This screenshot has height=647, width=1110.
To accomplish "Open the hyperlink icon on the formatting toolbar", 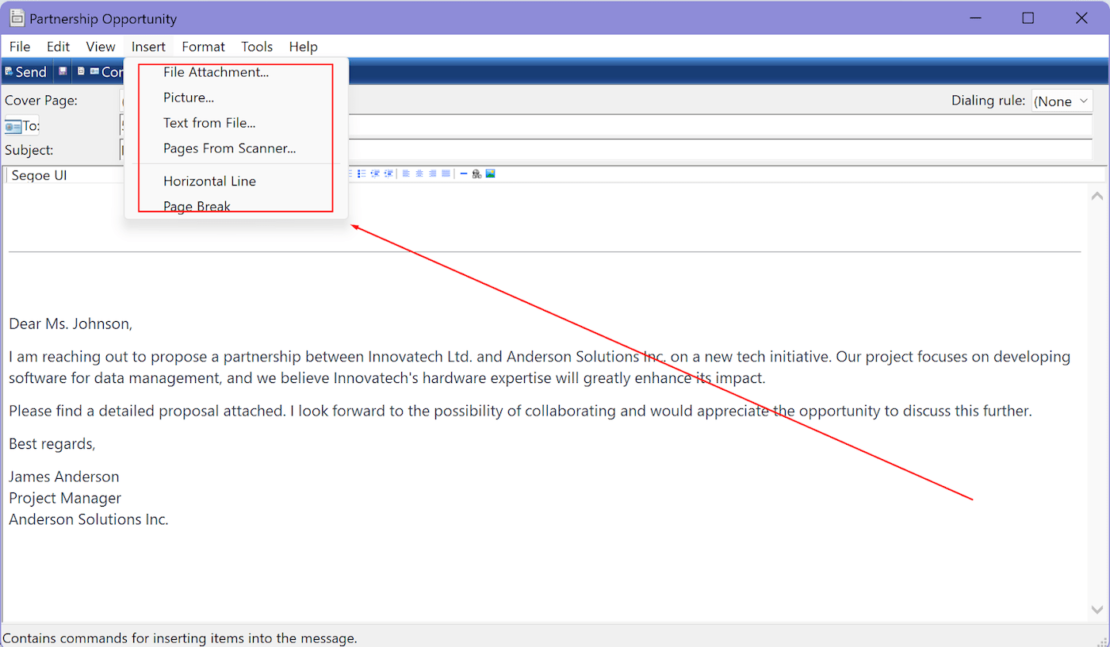I will [476, 173].
